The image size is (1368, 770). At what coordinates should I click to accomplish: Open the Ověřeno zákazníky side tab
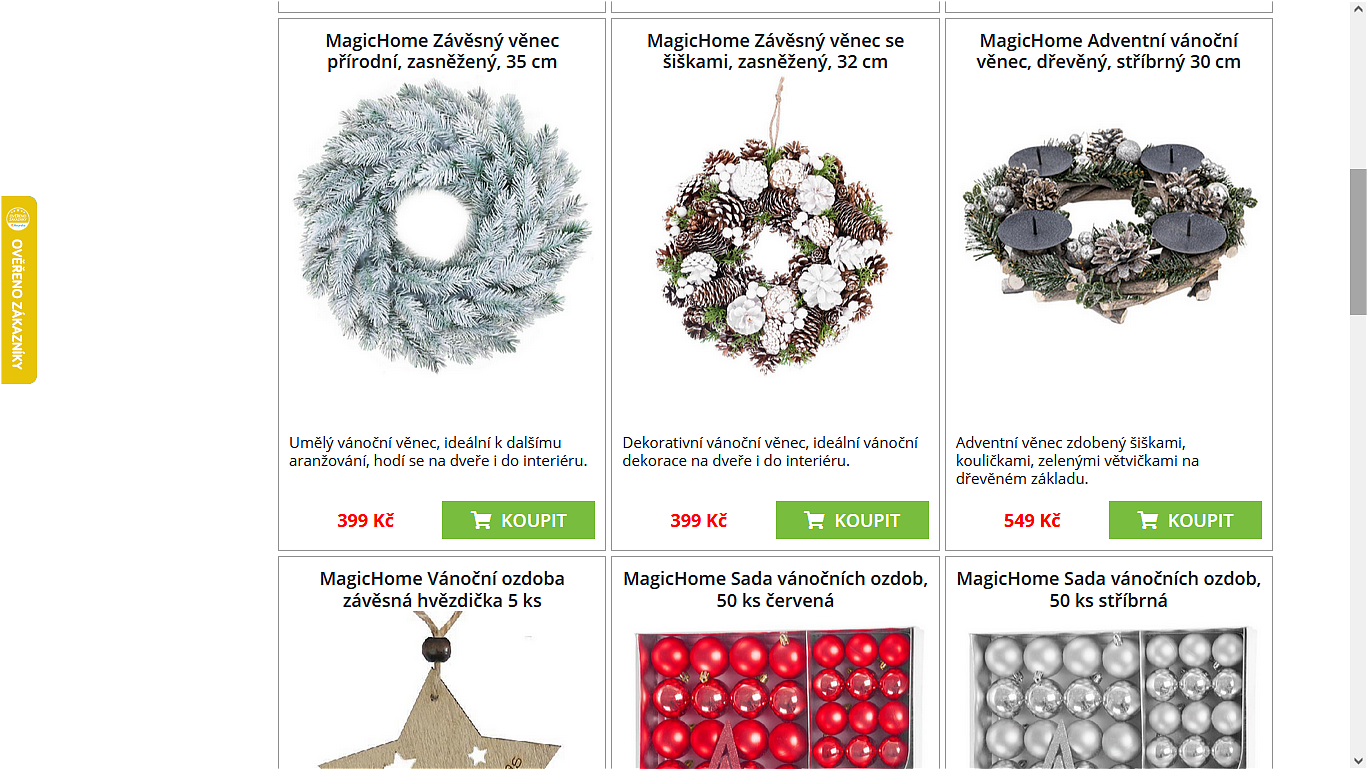pos(19,290)
